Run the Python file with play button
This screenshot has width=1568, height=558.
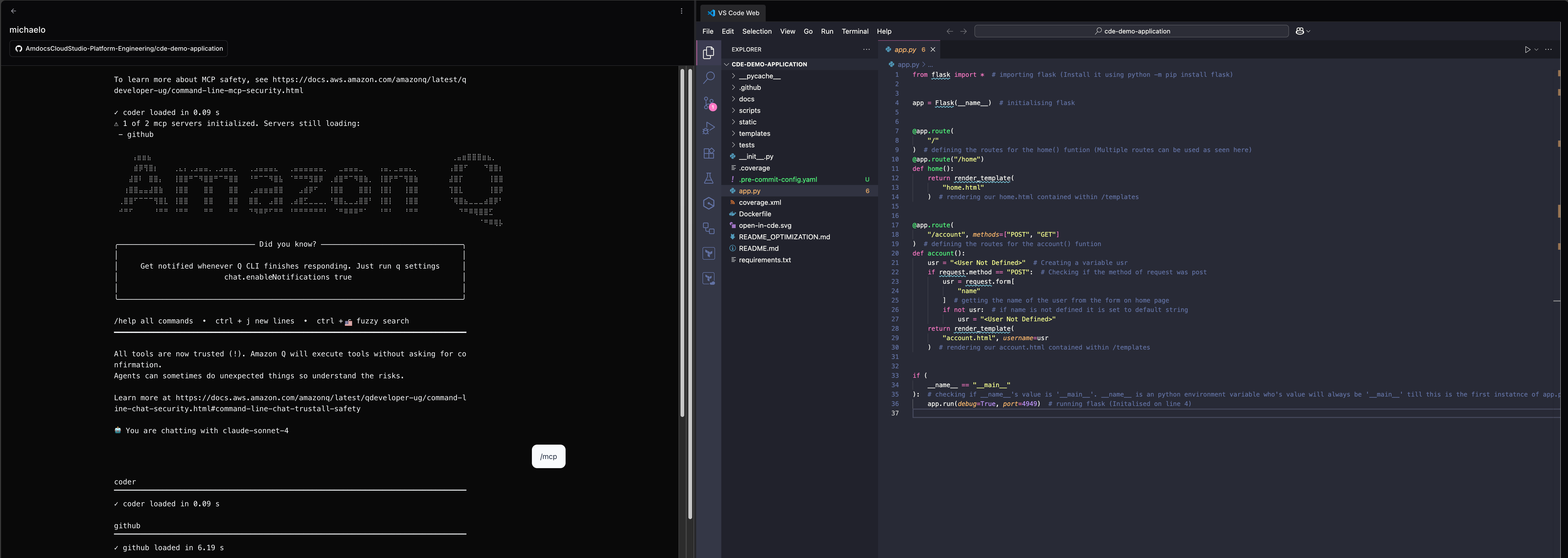coord(1527,50)
